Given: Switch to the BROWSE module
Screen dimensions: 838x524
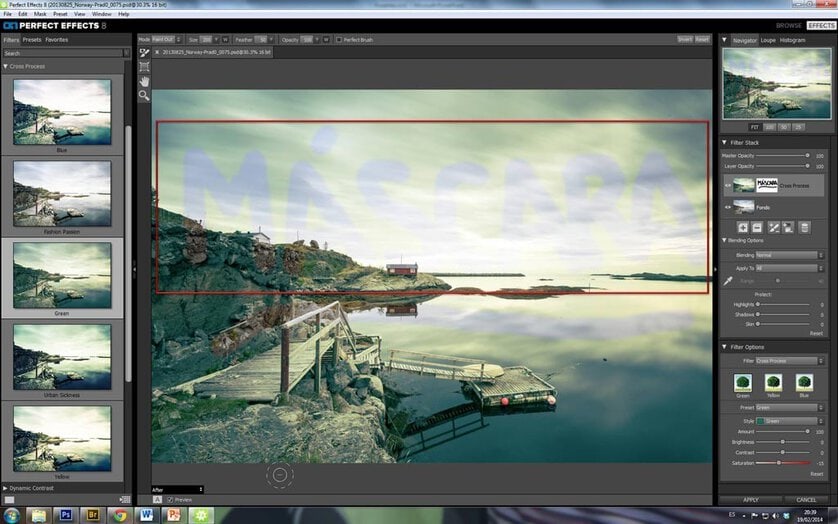Looking at the screenshot, I should [789, 26].
